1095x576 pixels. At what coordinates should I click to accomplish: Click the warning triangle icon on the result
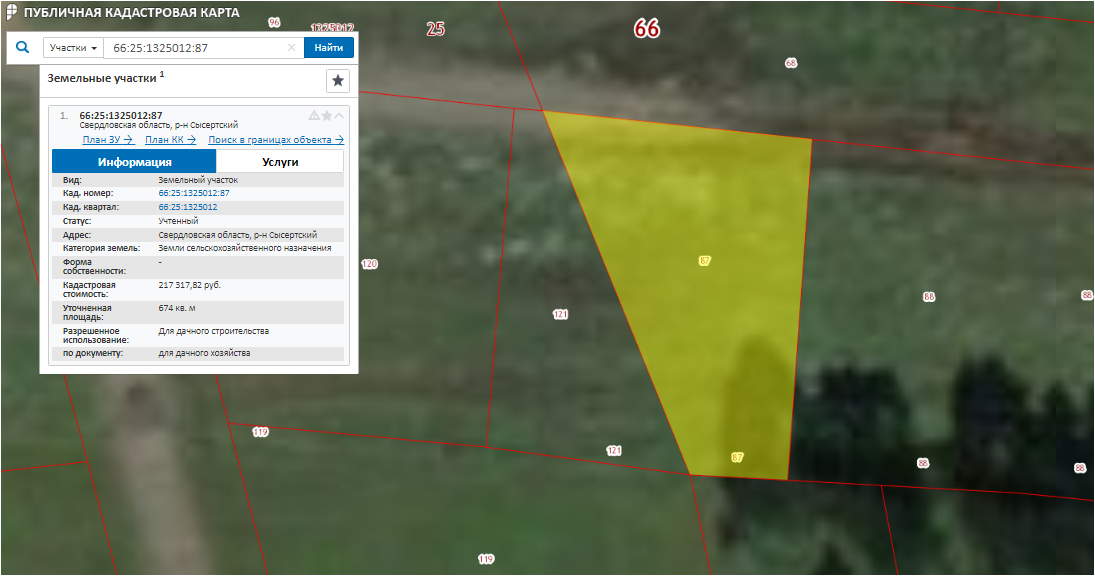click(x=314, y=116)
